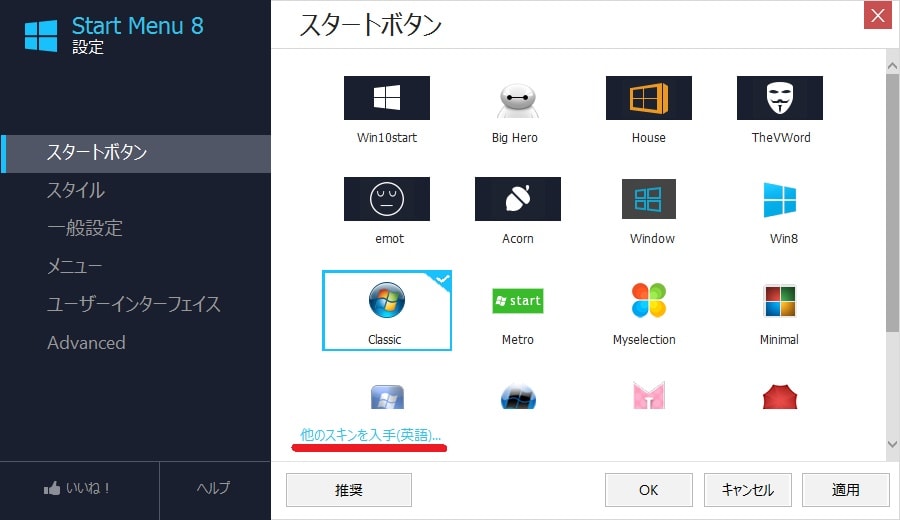Click the scrollbar down arrow

click(893, 444)
